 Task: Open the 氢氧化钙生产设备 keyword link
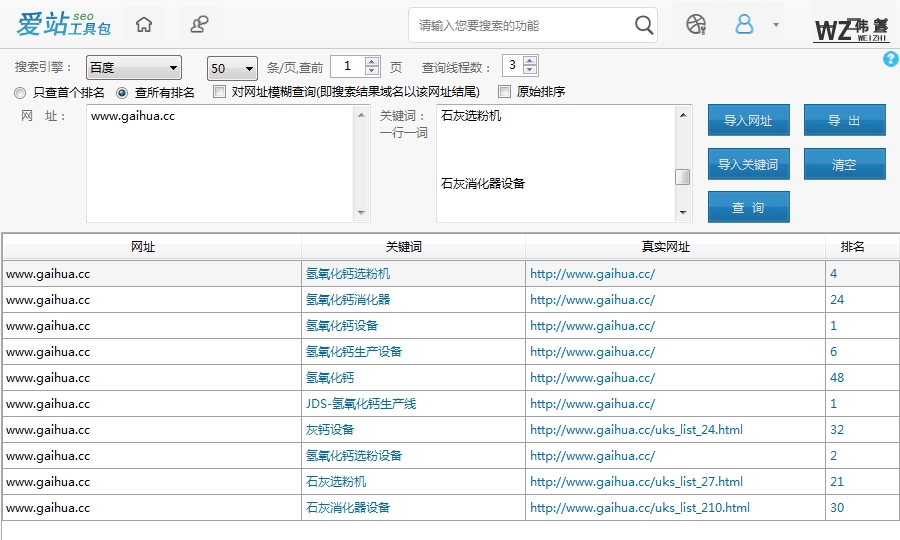tap(354, 352)
